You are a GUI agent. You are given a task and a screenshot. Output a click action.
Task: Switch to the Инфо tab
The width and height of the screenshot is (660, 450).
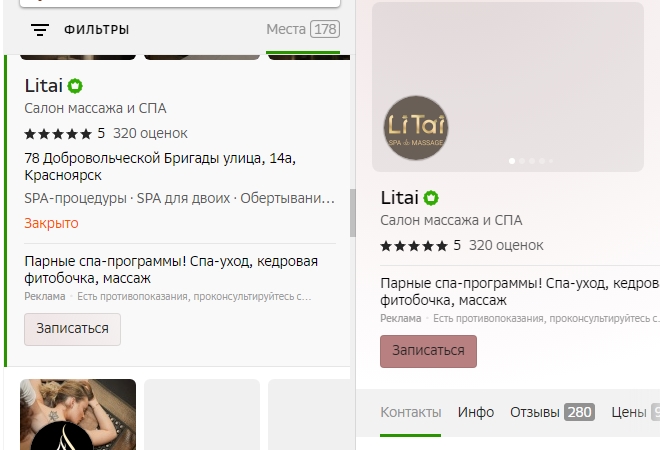coord(476,412)
